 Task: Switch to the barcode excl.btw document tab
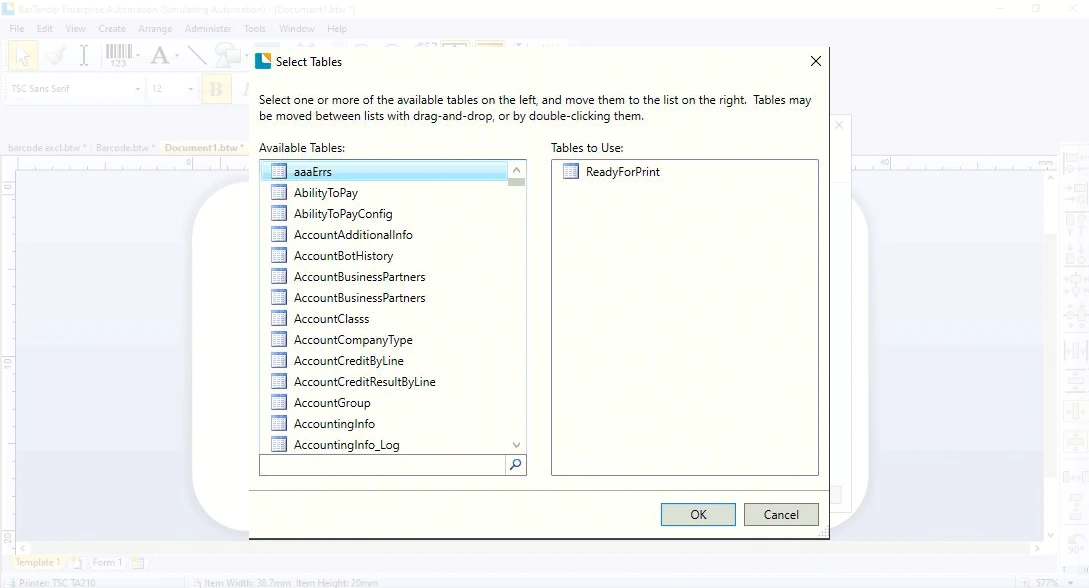click(46, 148)
